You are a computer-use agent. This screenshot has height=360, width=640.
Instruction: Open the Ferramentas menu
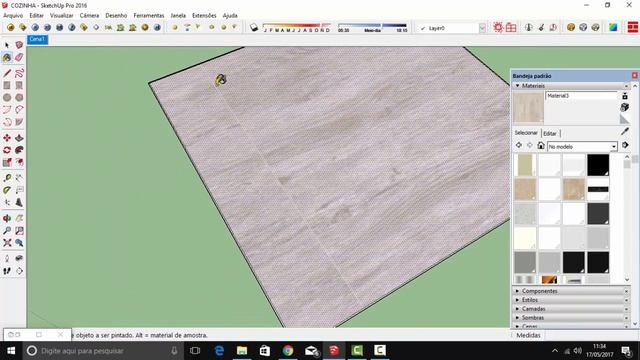pyautogui.click(x=149, y=16)
